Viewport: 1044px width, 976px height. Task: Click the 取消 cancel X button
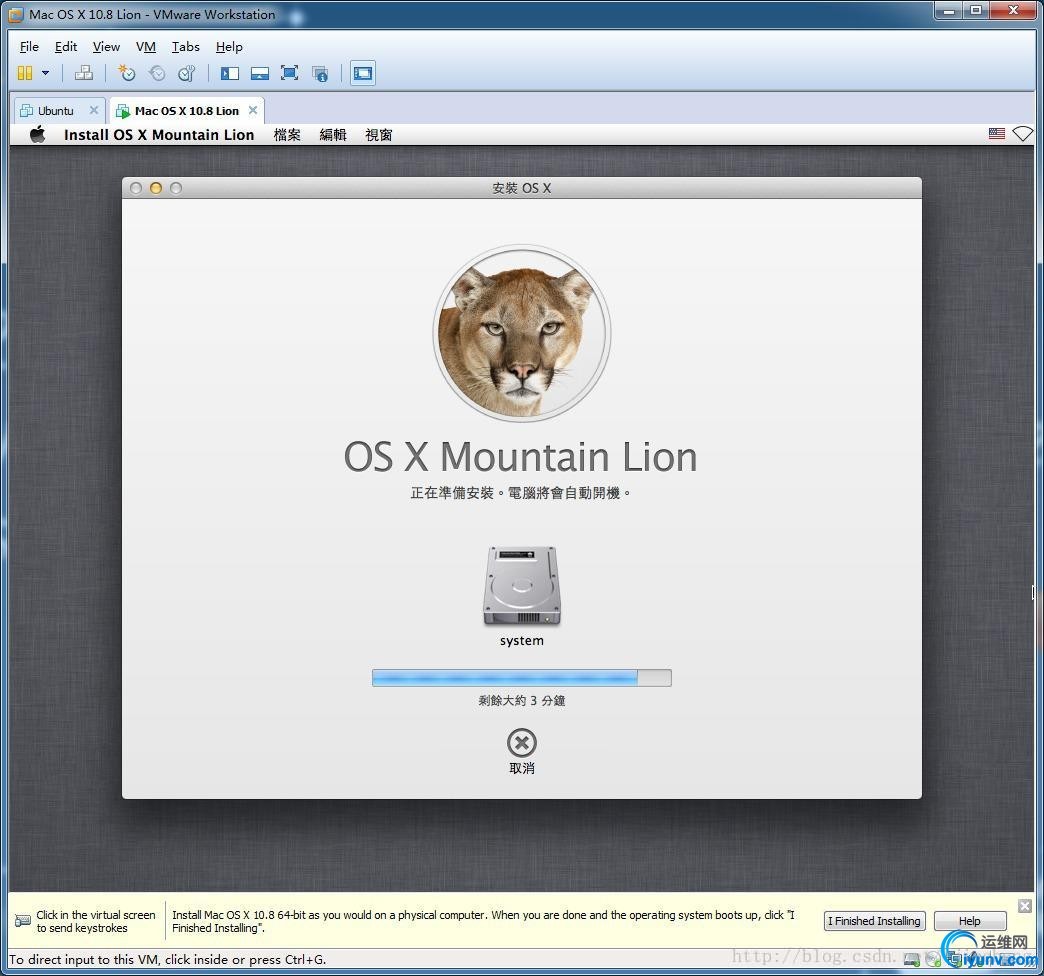pyautogui.click(x=522, y=742)
